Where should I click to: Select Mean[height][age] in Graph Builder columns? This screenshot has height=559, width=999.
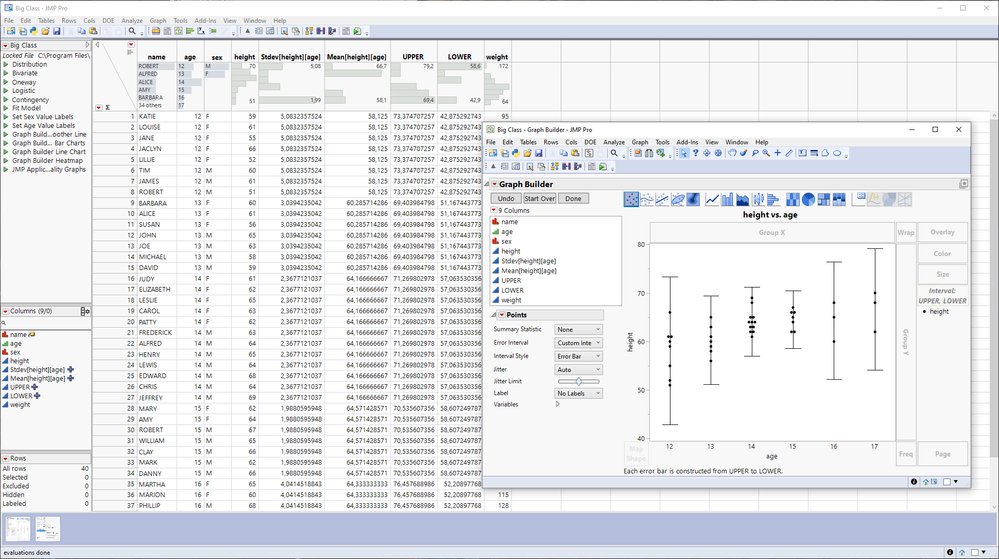pyautogui.click(x=529, y=271)
